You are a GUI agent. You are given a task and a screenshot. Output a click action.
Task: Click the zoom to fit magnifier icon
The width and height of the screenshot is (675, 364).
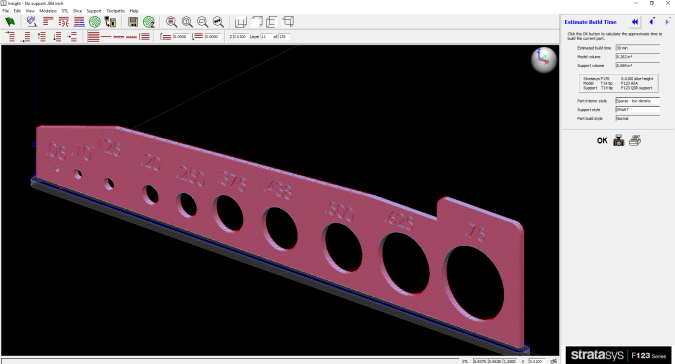pyautogui.click(x=218, y=22)
